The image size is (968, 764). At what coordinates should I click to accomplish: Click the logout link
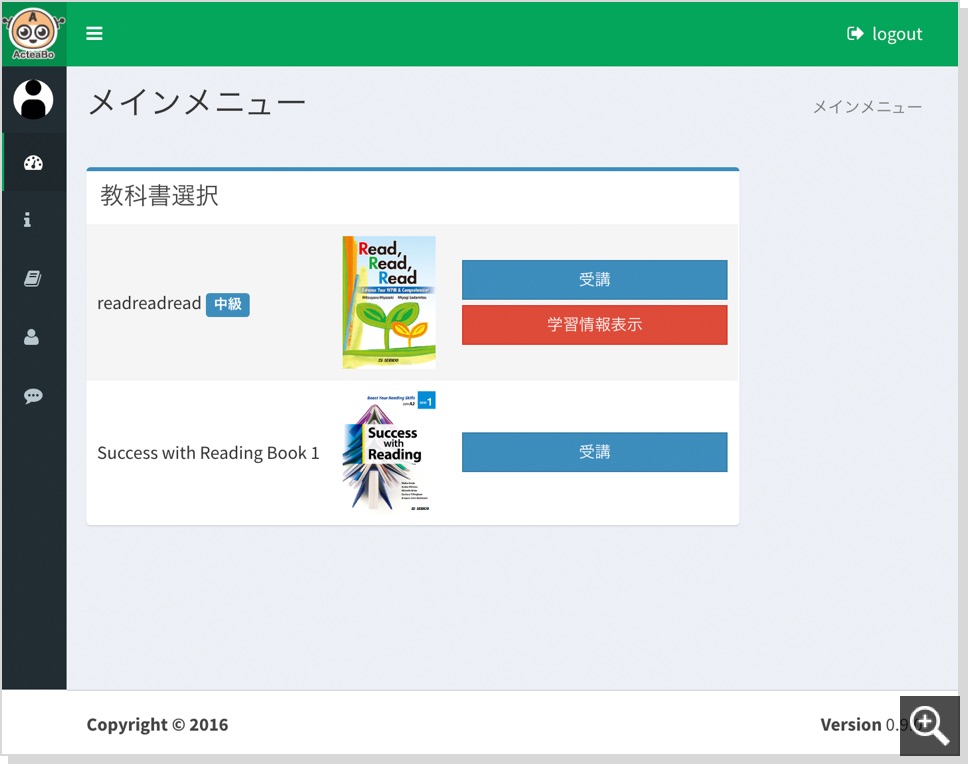[885, 34]
